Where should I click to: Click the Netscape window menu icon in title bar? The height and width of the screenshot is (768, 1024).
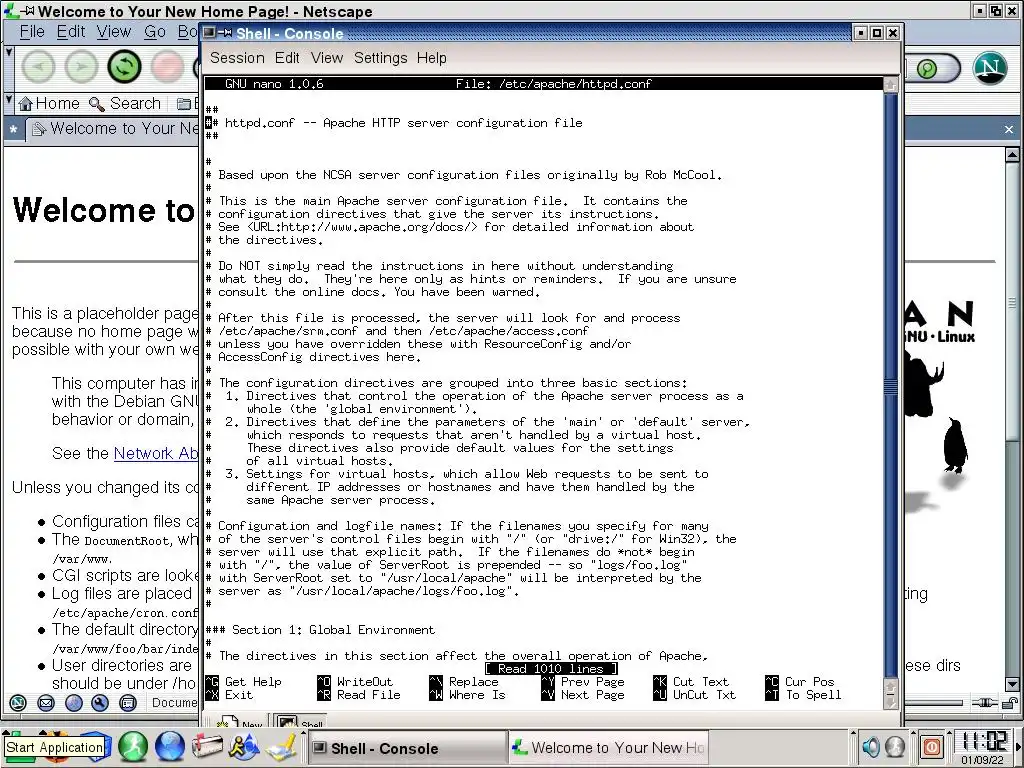(x=10, y=11)
